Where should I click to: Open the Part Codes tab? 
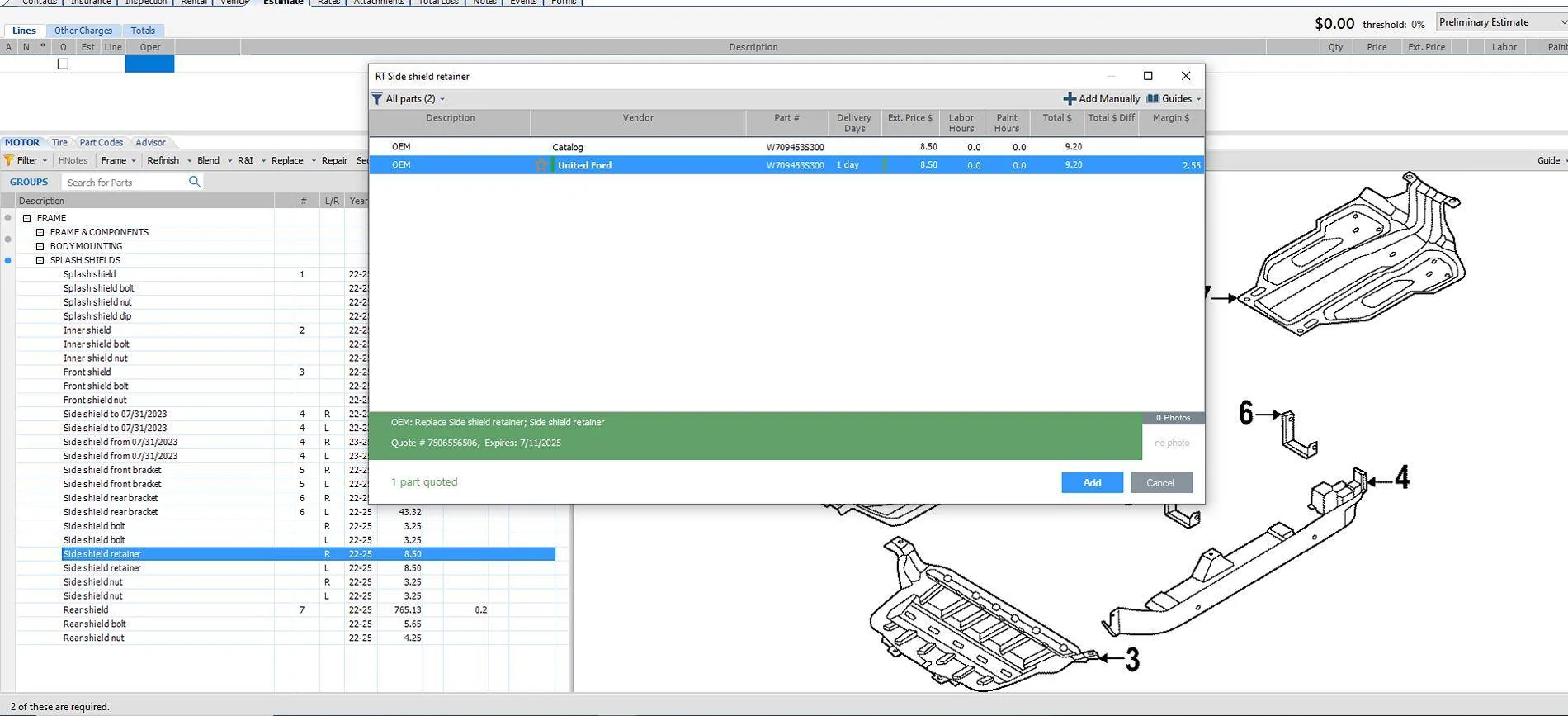pos(101,143)
